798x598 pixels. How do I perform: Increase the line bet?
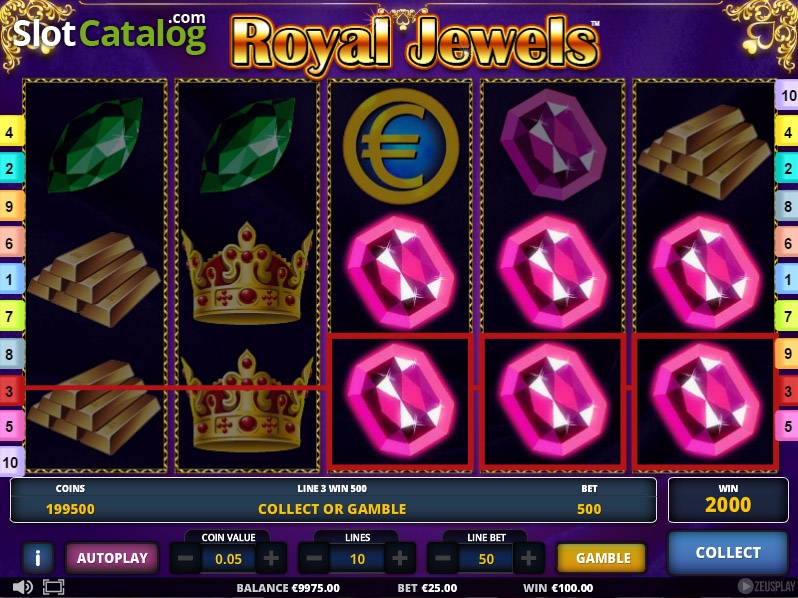[529, 558]
